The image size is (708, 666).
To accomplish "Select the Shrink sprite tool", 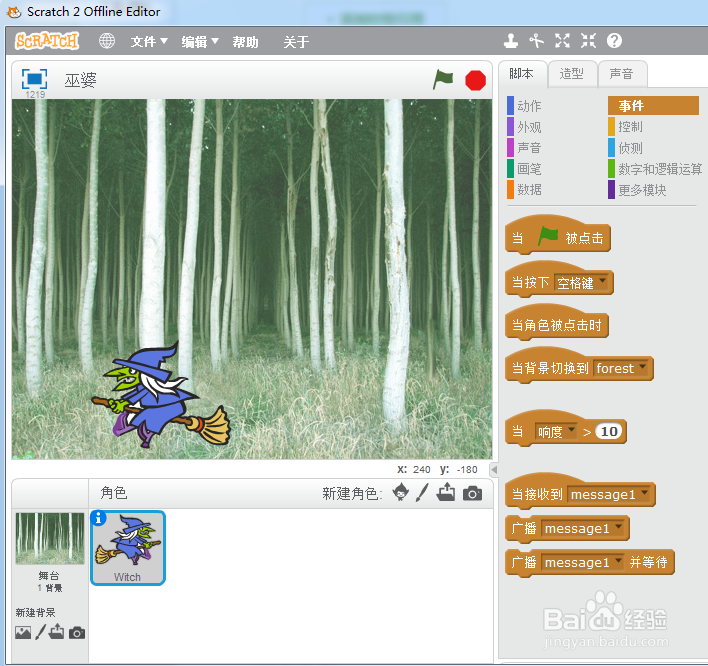I will coord(588,41).
